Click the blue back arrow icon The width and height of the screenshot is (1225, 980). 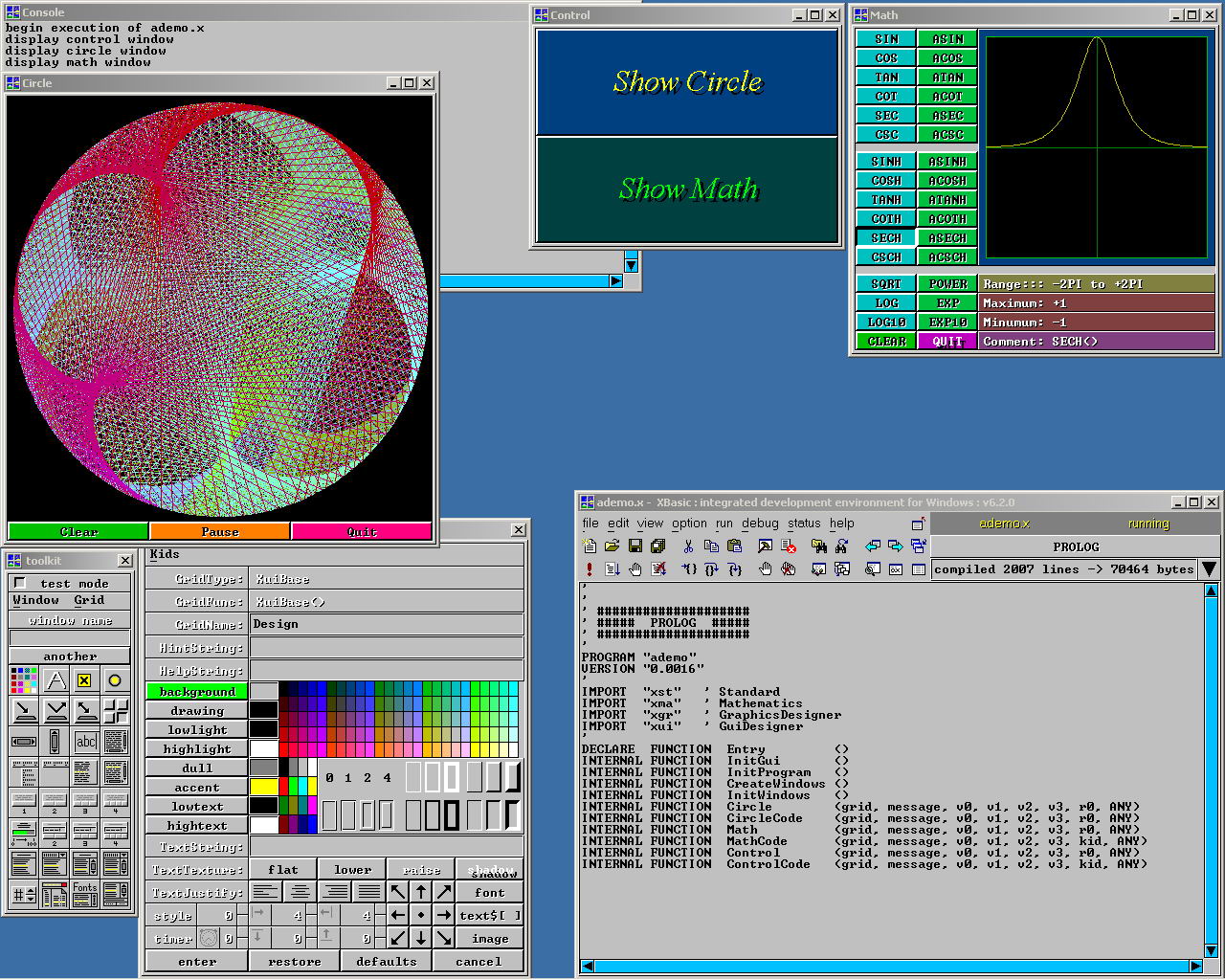coord(873,546)
